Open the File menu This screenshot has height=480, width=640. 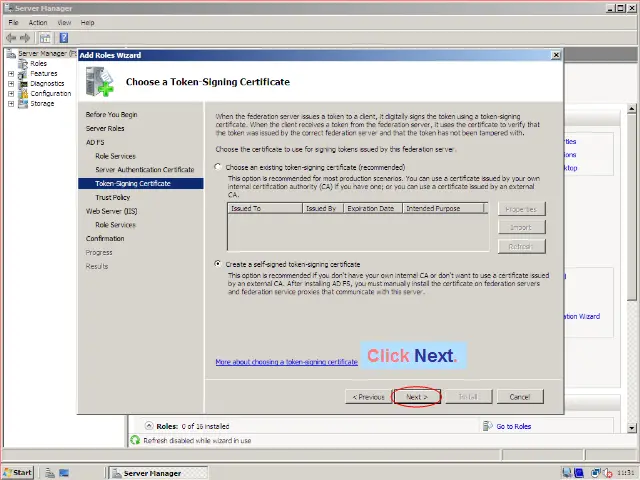pyautogui.click(x=13, y=22)
